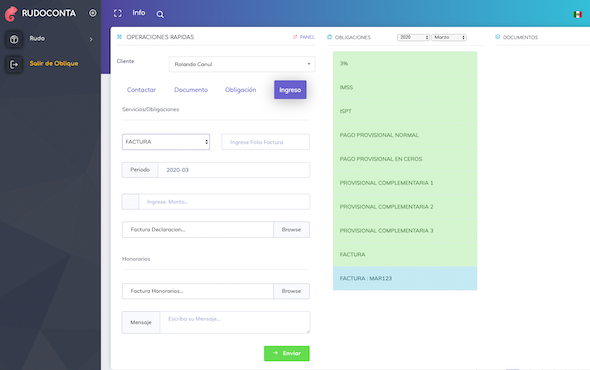Change language via the Mexico flag icon
The height and width of the screenshot is (370, 590).
pyautogui.click(x=578, y=14)
